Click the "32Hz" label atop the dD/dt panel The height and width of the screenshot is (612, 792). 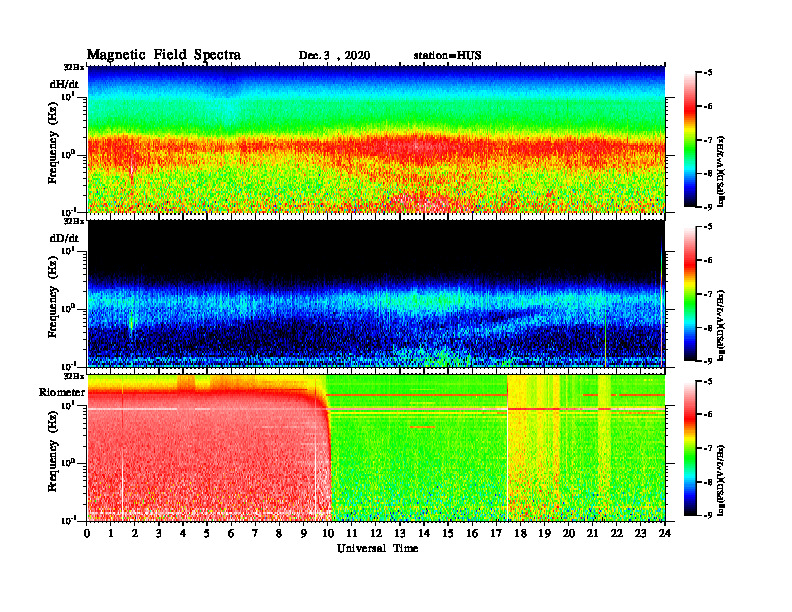tap(74, 221)
